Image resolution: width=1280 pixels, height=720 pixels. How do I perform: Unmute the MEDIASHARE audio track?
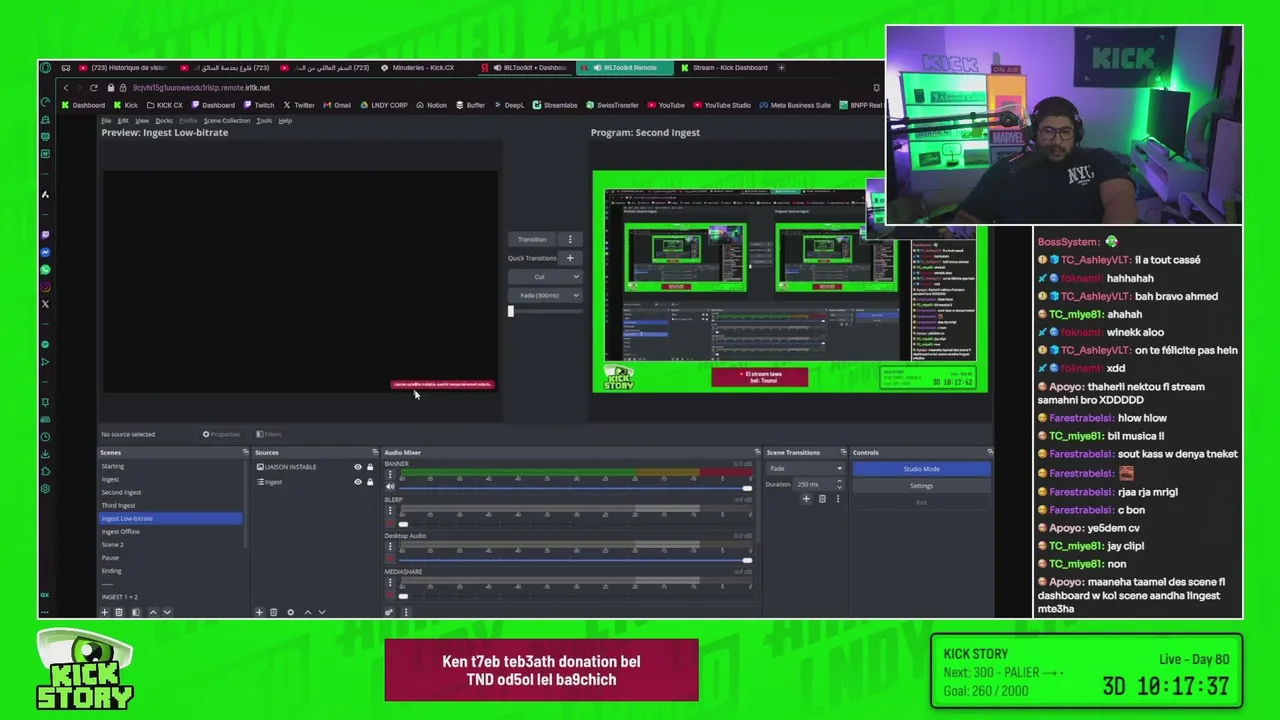(x=390, y=595)
